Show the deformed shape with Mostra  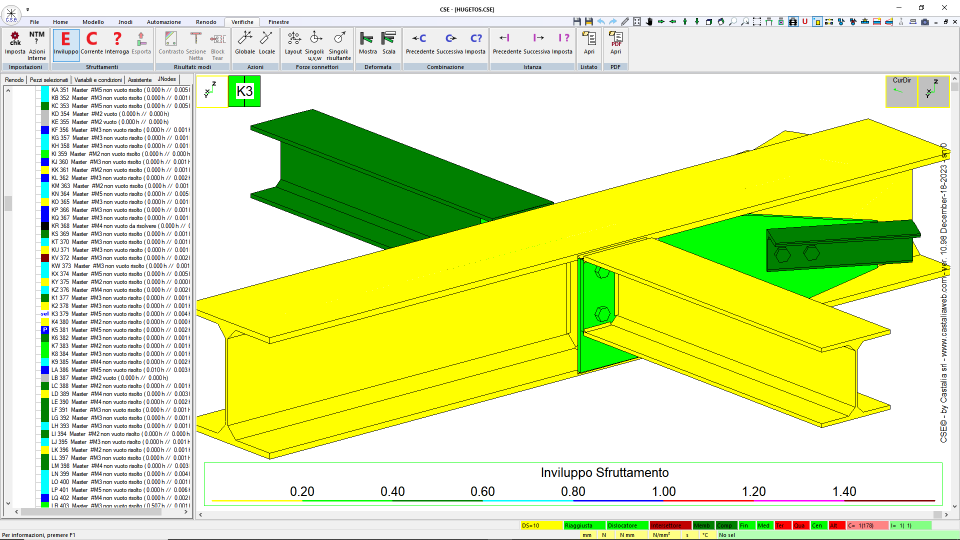367,43
